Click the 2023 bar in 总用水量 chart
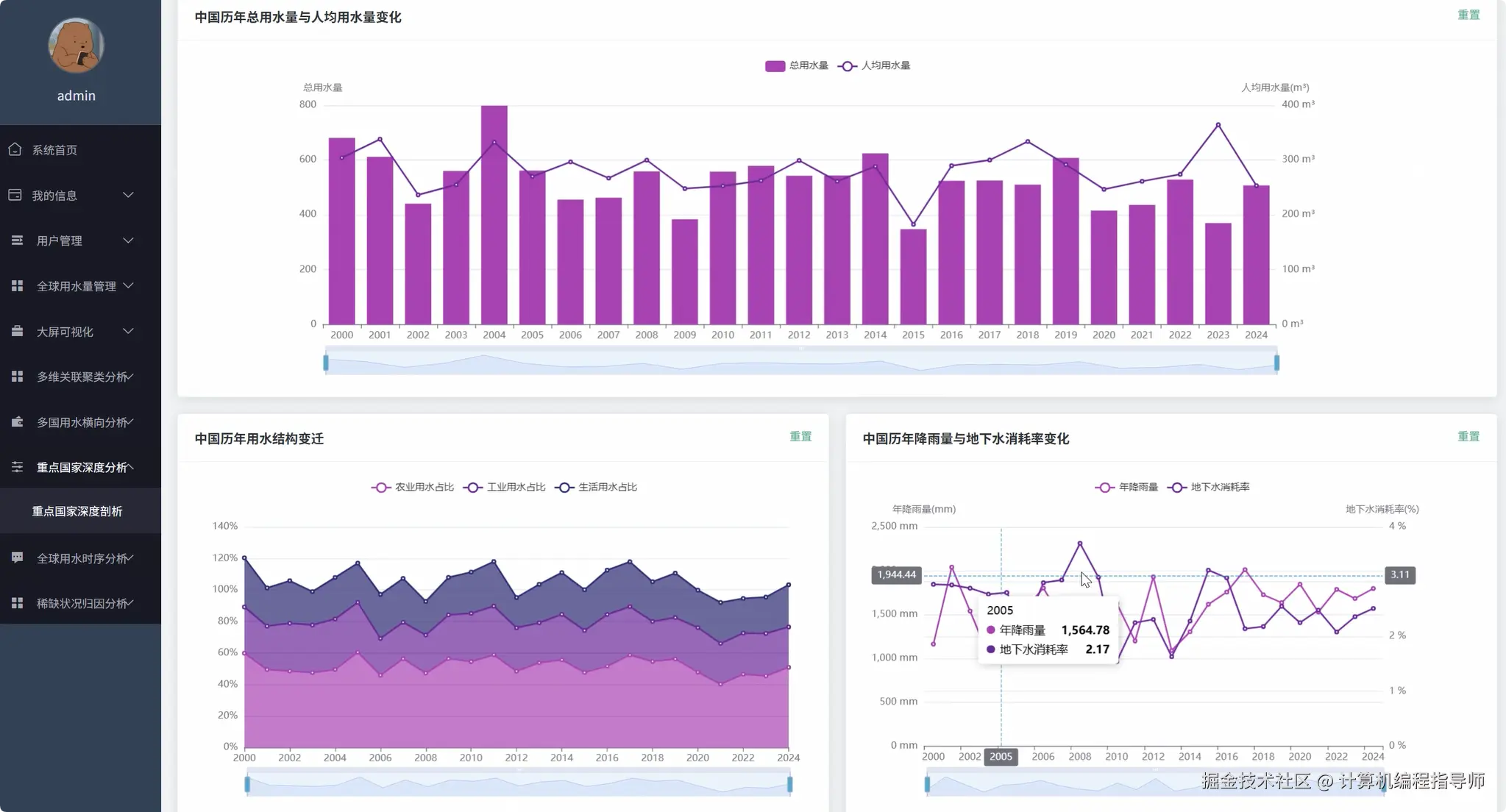The image size is (1506, 812). pyautogui.click(x=1218, y=274)
